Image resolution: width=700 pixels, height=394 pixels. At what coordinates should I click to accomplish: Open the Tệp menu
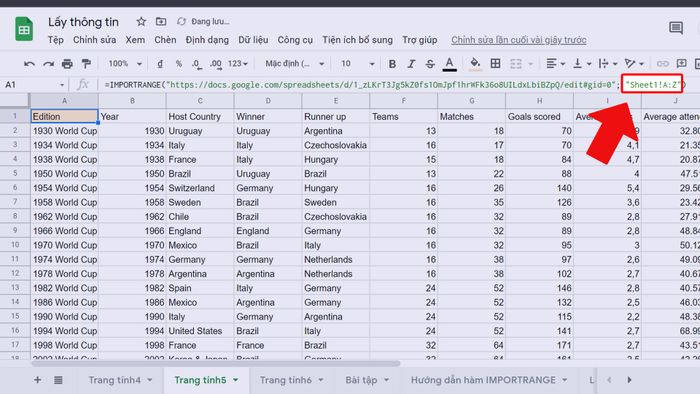tap(56, 40)
